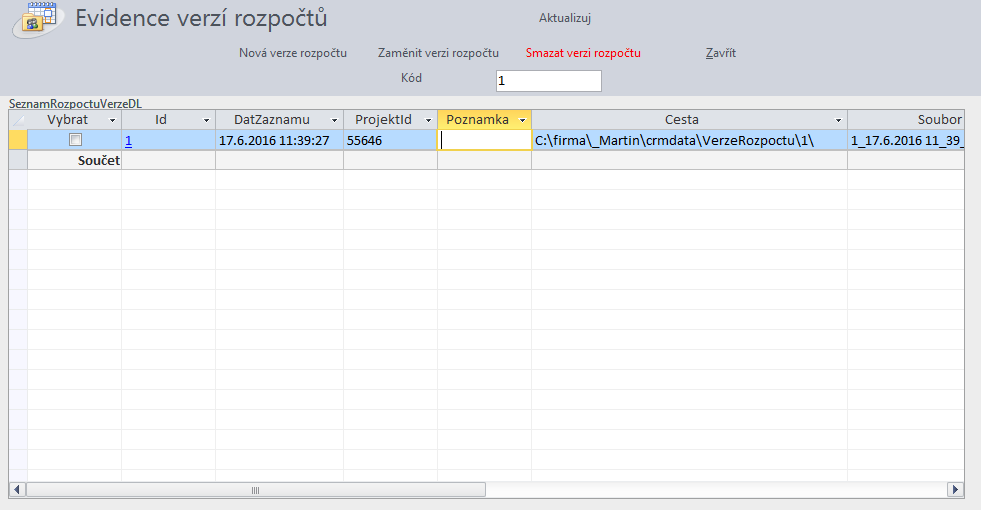Tick the Vybrat checkbox in first row

pos(75,141)
